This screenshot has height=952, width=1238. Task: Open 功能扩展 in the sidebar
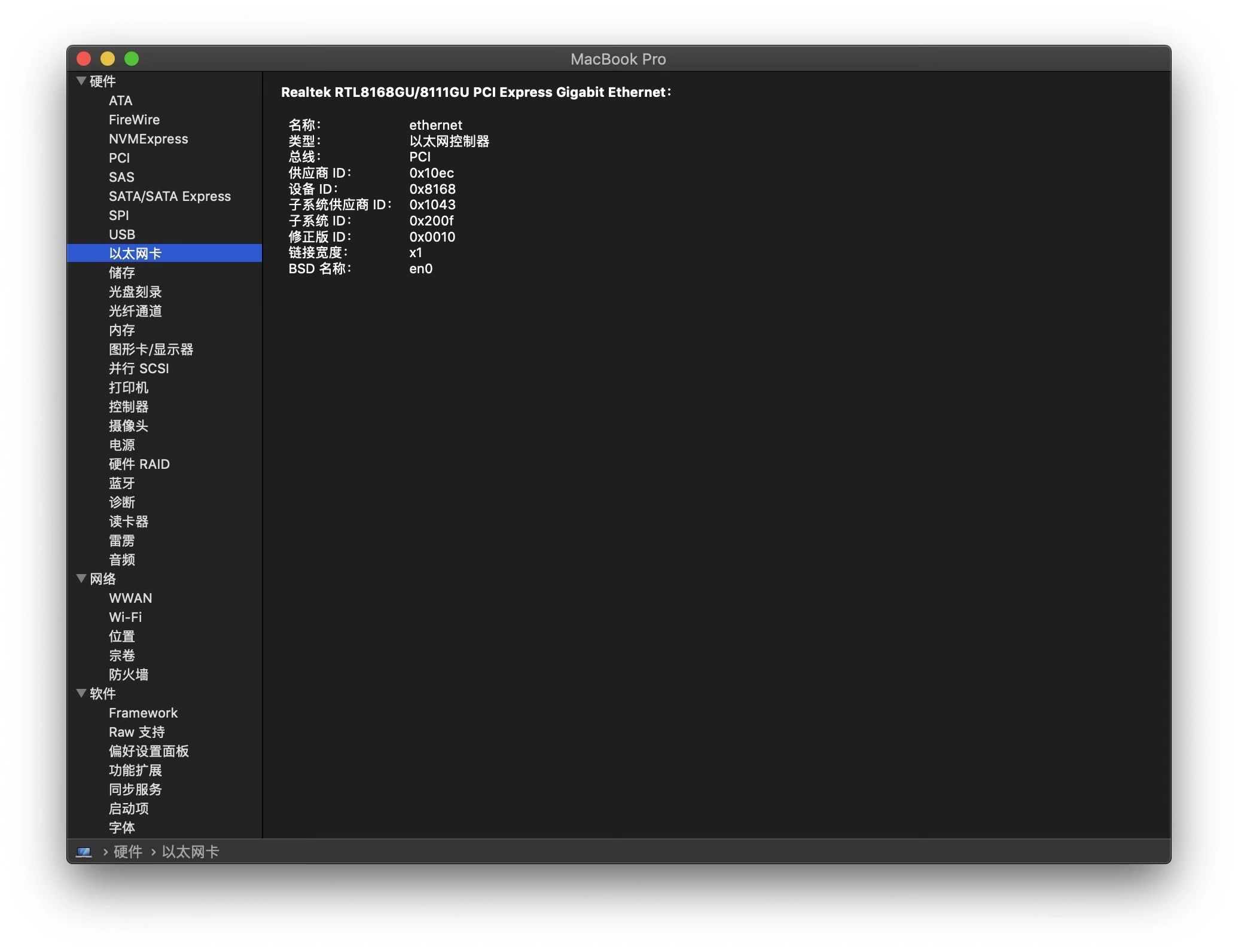135,770
